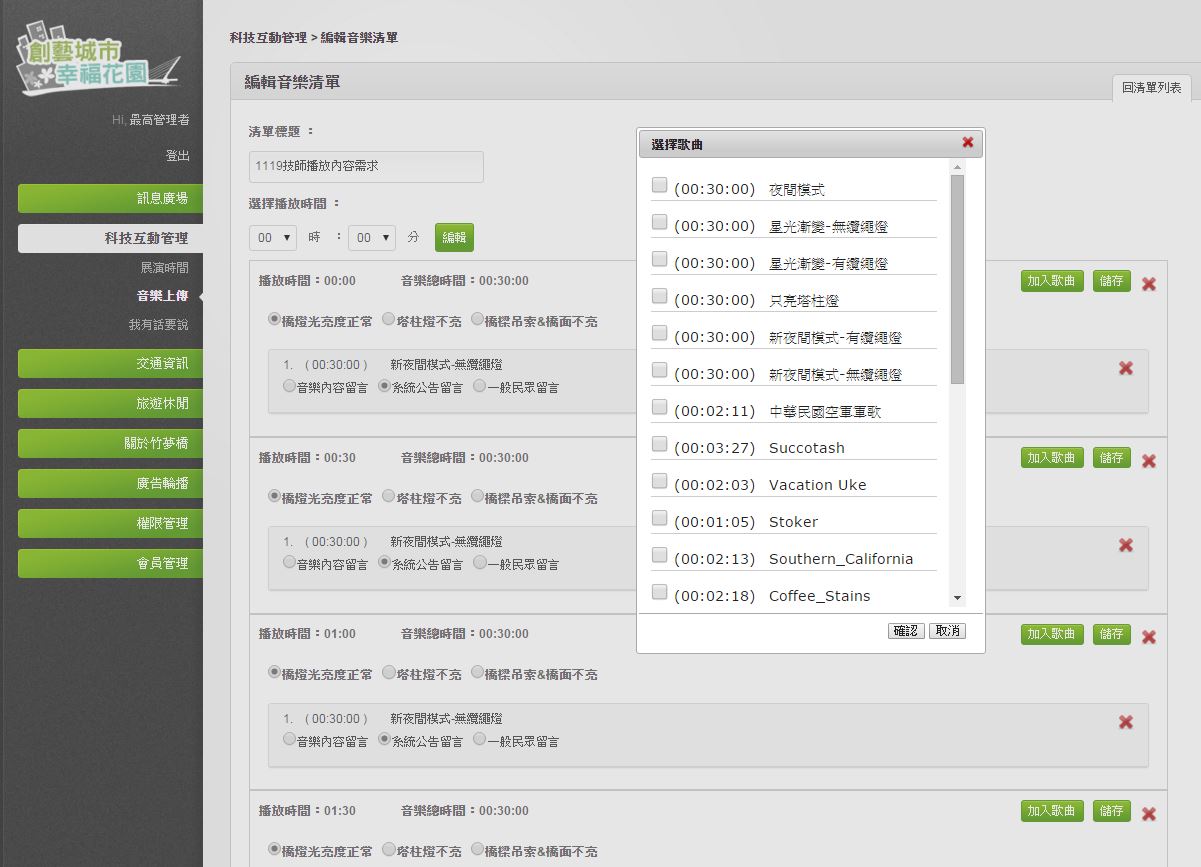Check the Stoker song checkbox
This screenshot has width=1201, height=867.
point(659,518)
